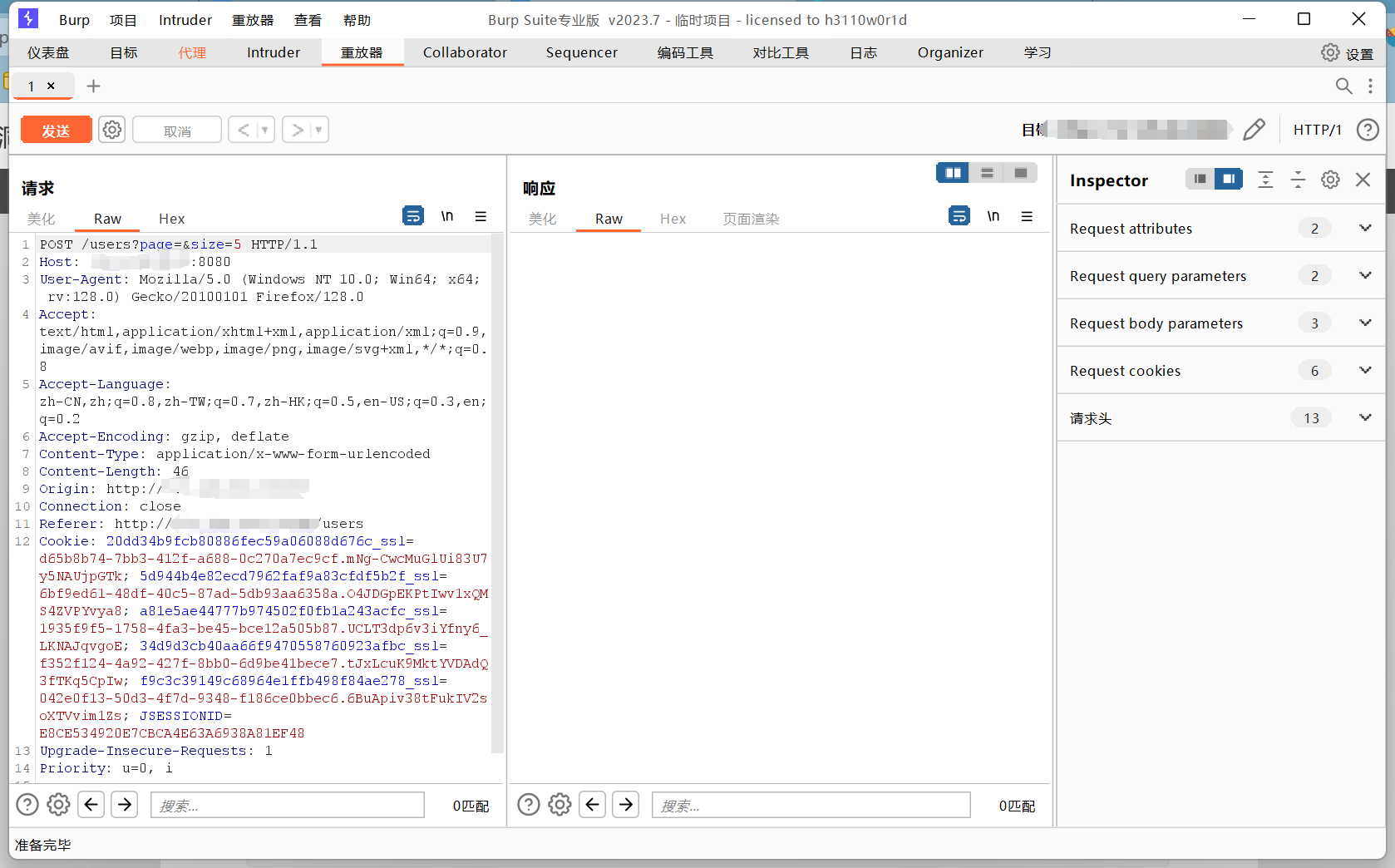Image resolution: width=1395 pixels, height=868 pixels.
Task: Send the request with 发送 button
Action: pyautogui.click(x=56, y=130)
